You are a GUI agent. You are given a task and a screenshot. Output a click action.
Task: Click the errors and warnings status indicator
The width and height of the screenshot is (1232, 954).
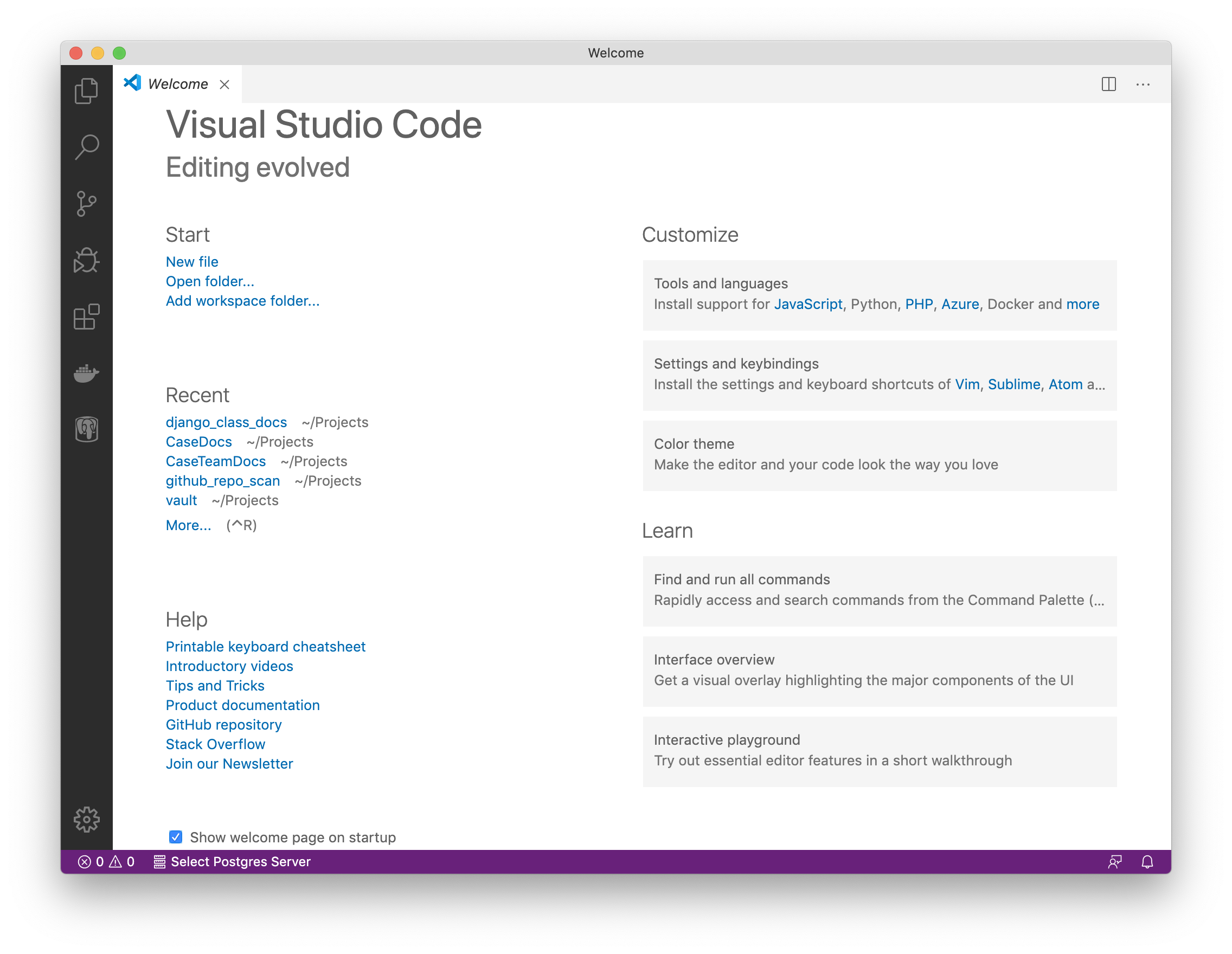pyautogui.click(x=106, y=861)
